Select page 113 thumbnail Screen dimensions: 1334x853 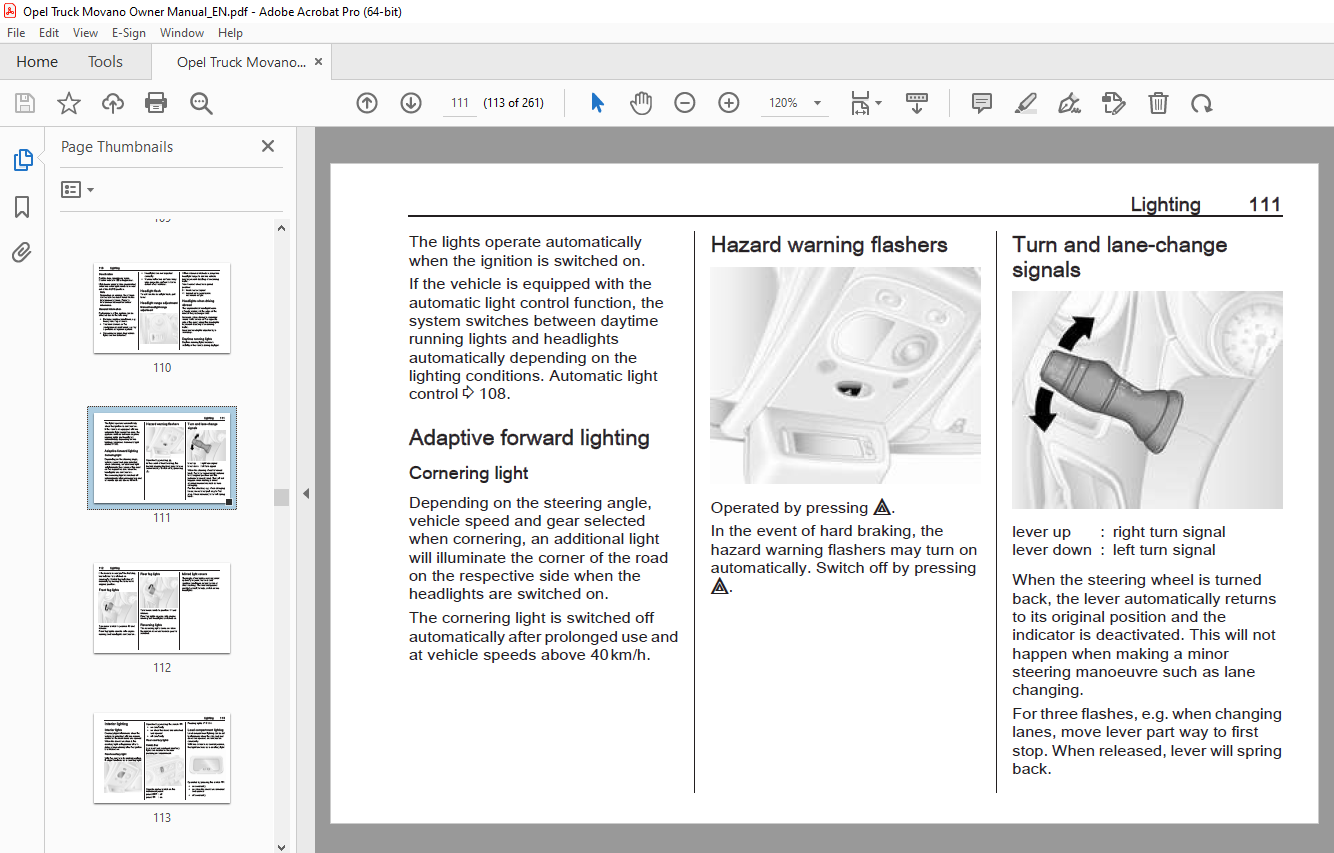[162, 758]
